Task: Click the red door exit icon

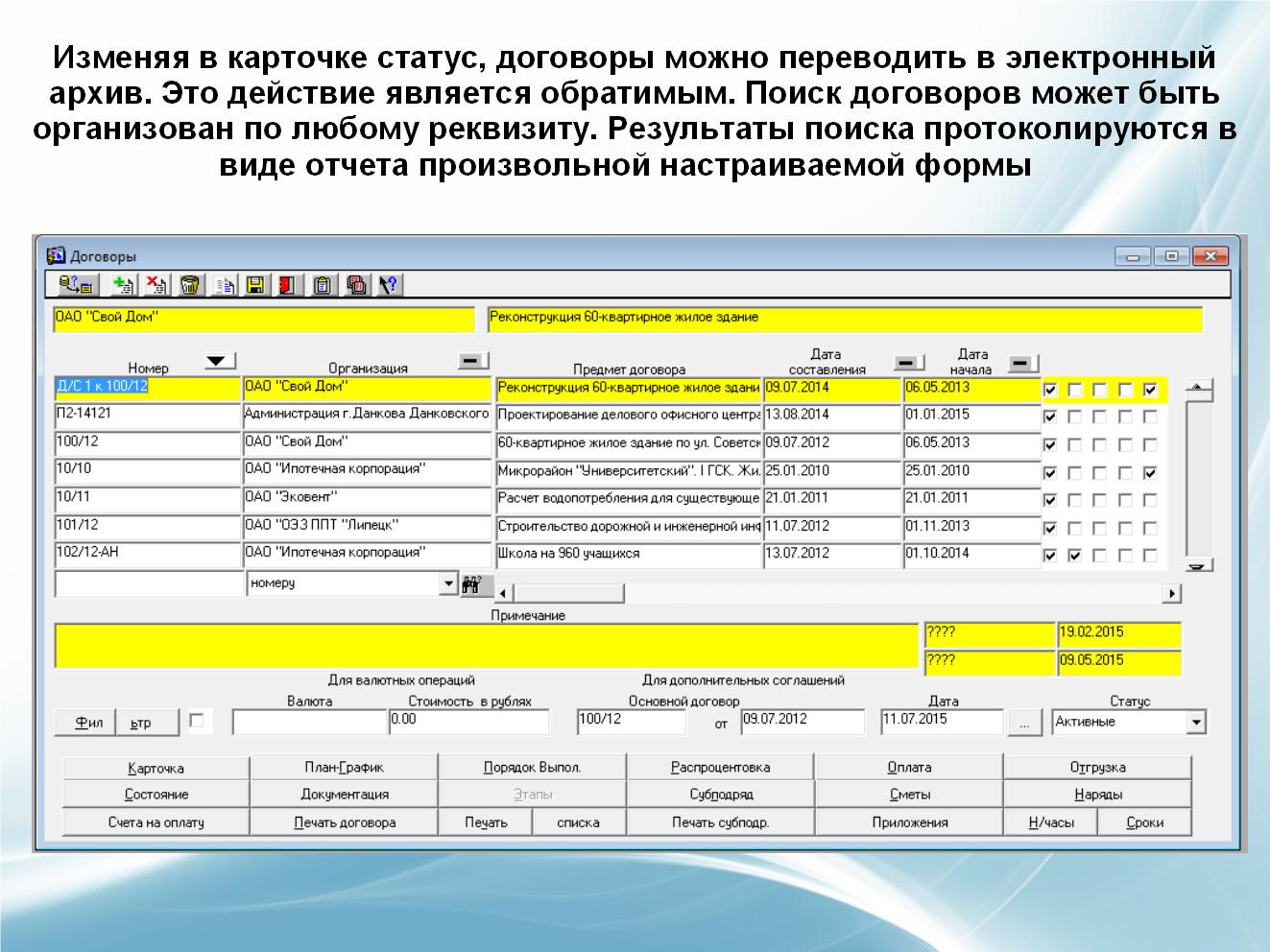Action: [x=287, y=284]
